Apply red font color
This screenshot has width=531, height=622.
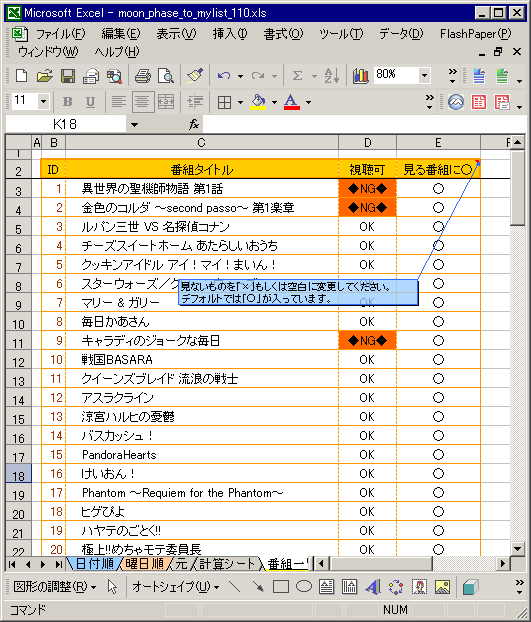[291, 102]
